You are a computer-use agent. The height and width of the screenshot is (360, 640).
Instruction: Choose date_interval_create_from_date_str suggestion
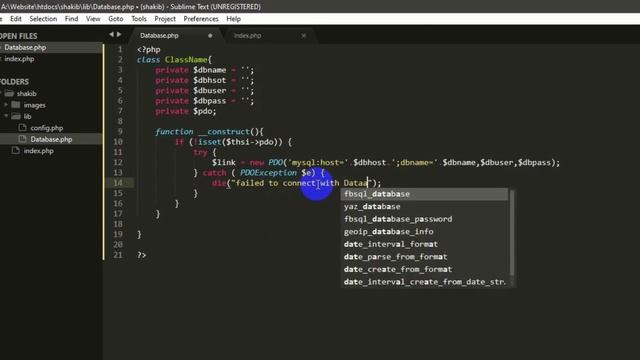pyautogui.click(x=424, y=282)
